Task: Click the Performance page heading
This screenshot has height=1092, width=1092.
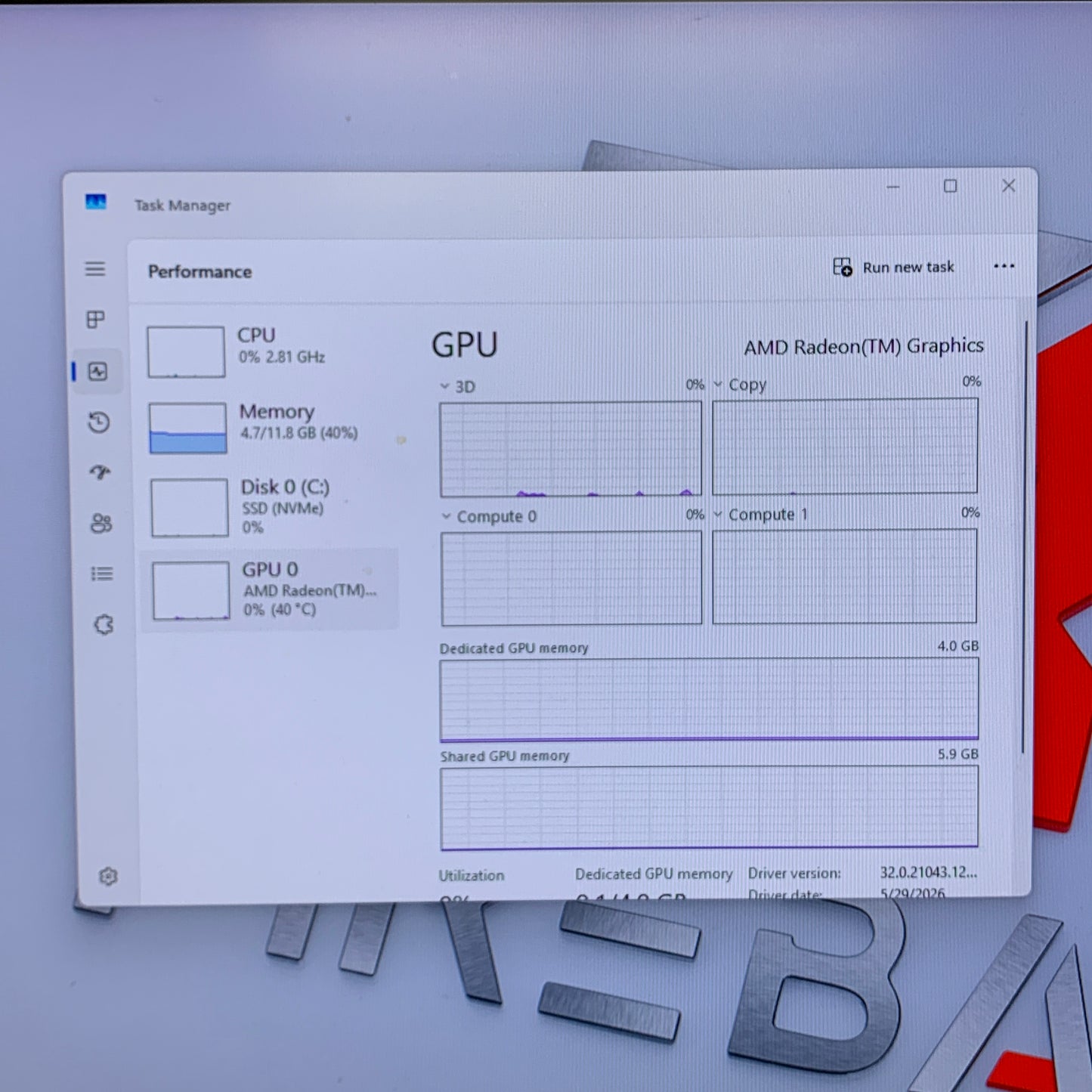Action: 200,271
